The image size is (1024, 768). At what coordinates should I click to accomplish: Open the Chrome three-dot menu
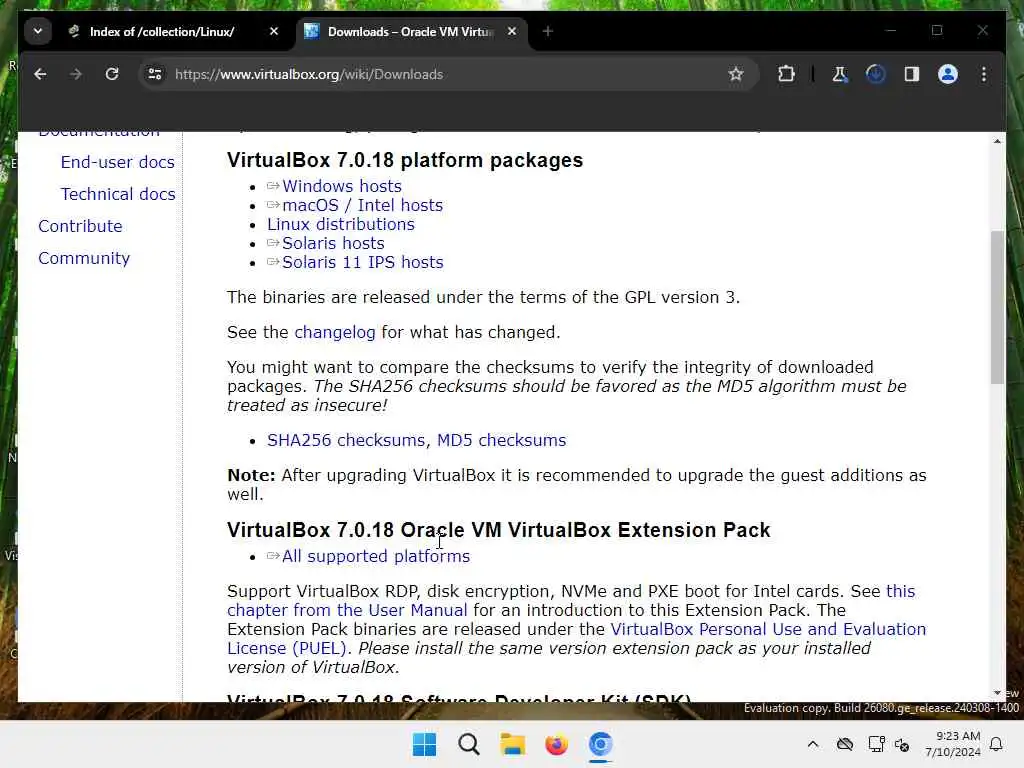tap(984, 74)
